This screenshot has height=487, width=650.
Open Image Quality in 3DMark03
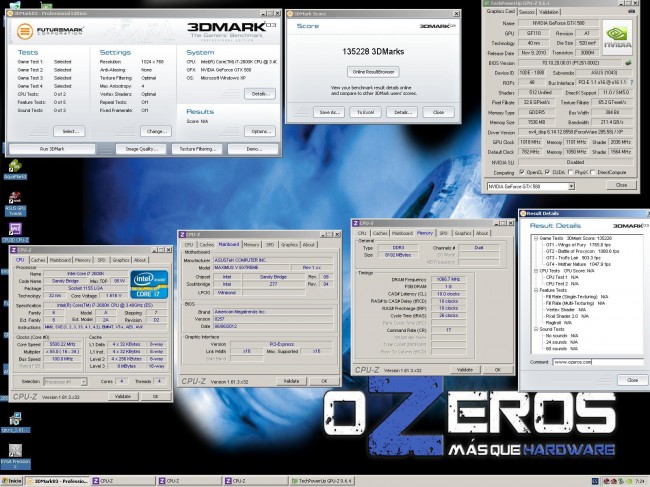click(x=141, y=149)
